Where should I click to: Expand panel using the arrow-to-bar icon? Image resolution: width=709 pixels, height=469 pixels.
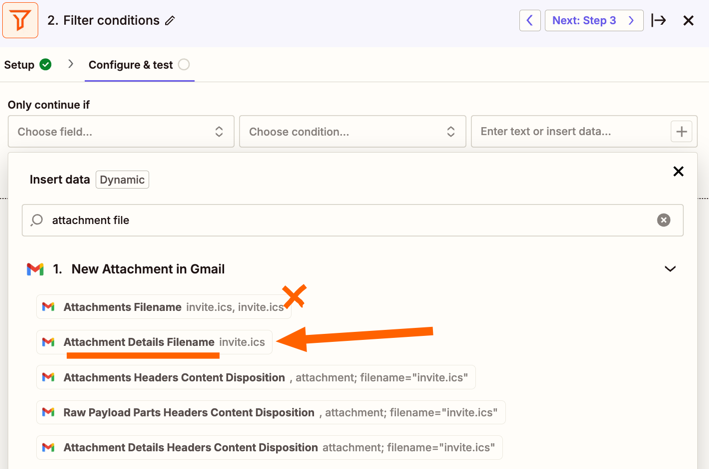(x=659, y=20)
